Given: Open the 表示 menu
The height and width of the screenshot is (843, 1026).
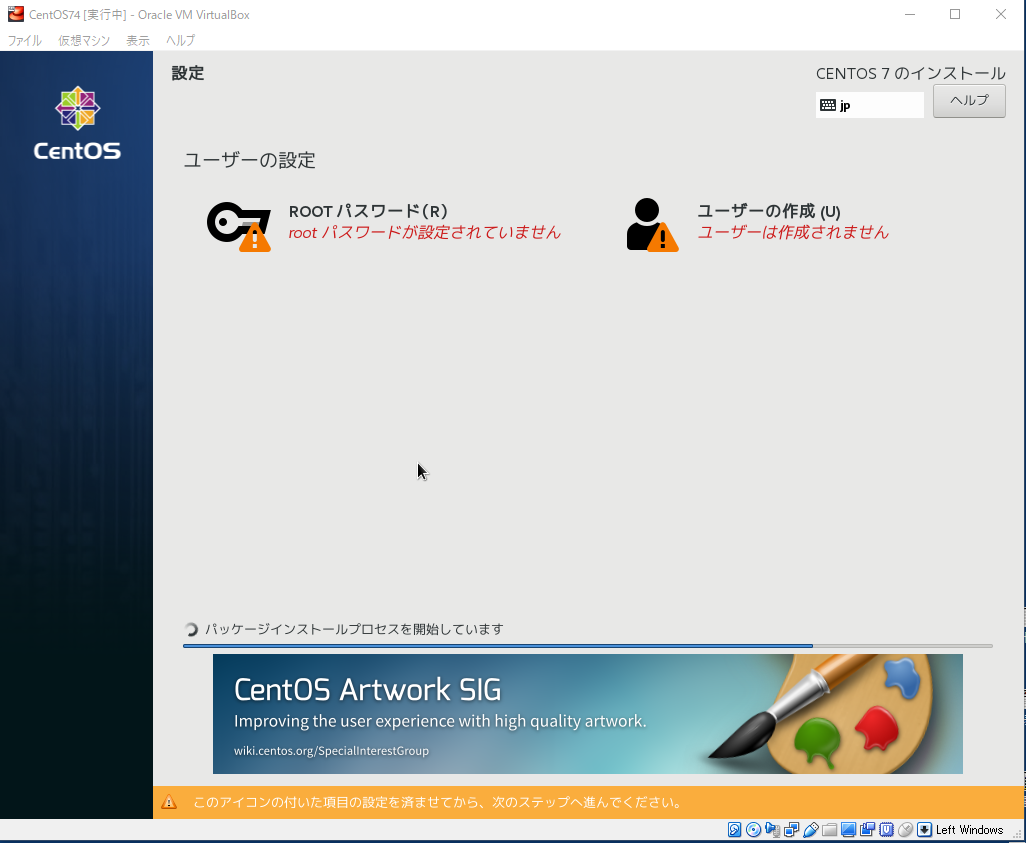Looking at the screenshot, I should pyautogui.click(x=137, y=40).
